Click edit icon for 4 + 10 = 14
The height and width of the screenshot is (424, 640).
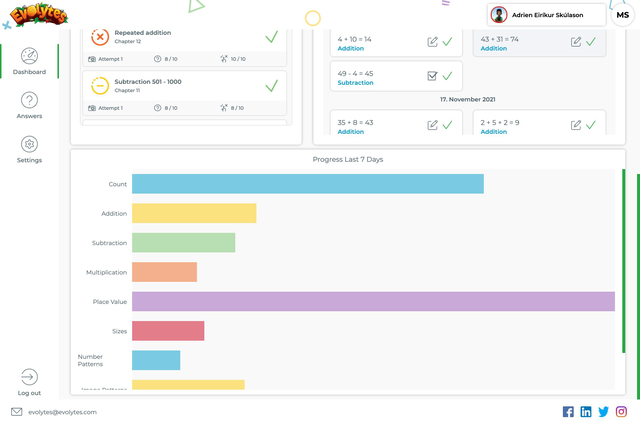point(433,42)
